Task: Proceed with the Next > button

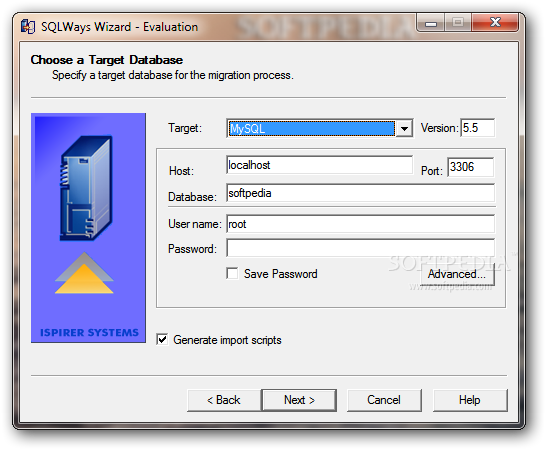Action: 299,400
